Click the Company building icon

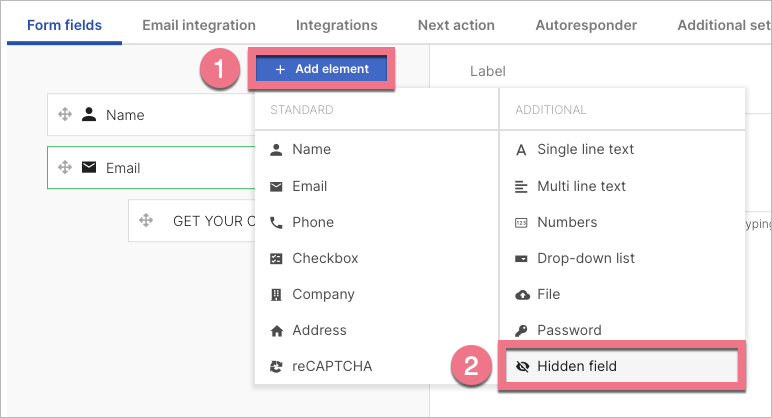[276, 295]
